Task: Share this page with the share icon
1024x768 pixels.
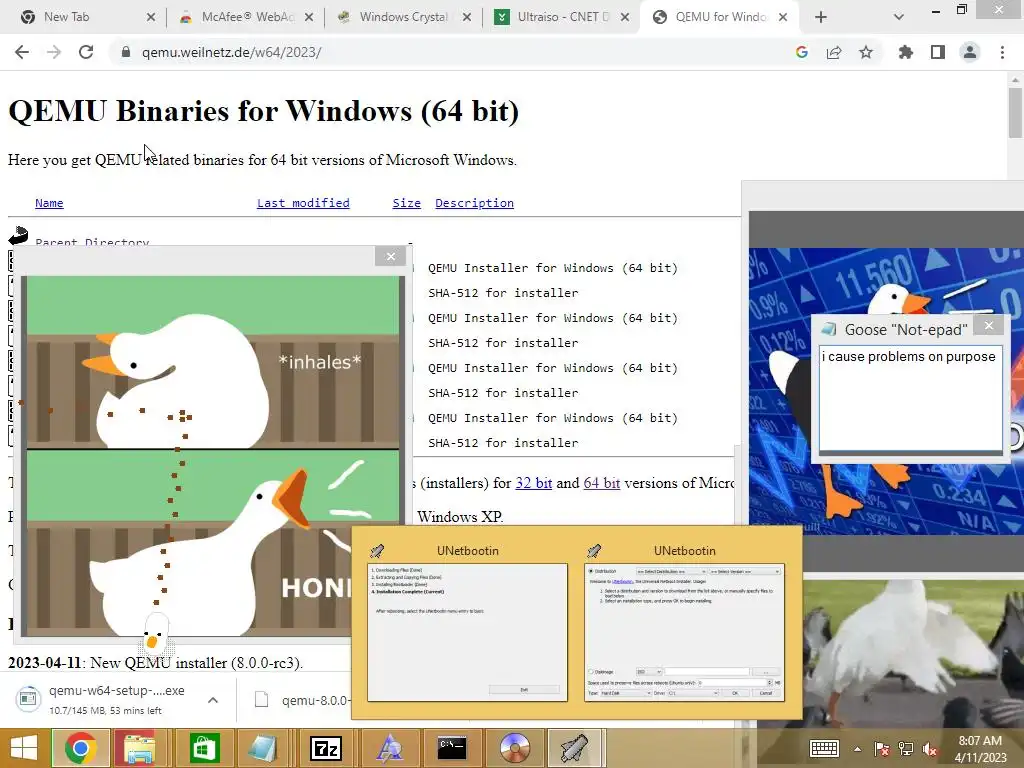Action: (x=833, y=52)
